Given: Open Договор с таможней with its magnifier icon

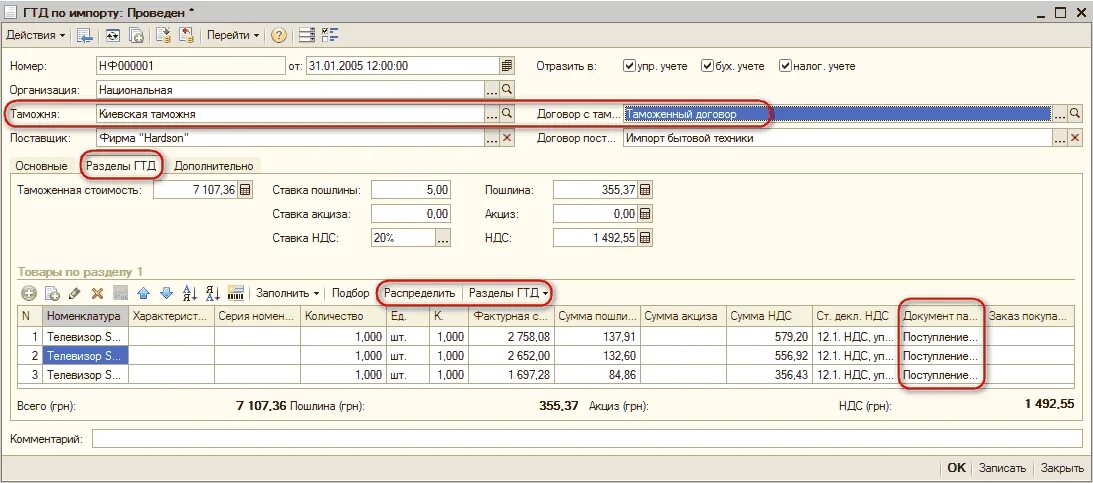Looking at the screenshot, I should click(x=1076, y=113).
